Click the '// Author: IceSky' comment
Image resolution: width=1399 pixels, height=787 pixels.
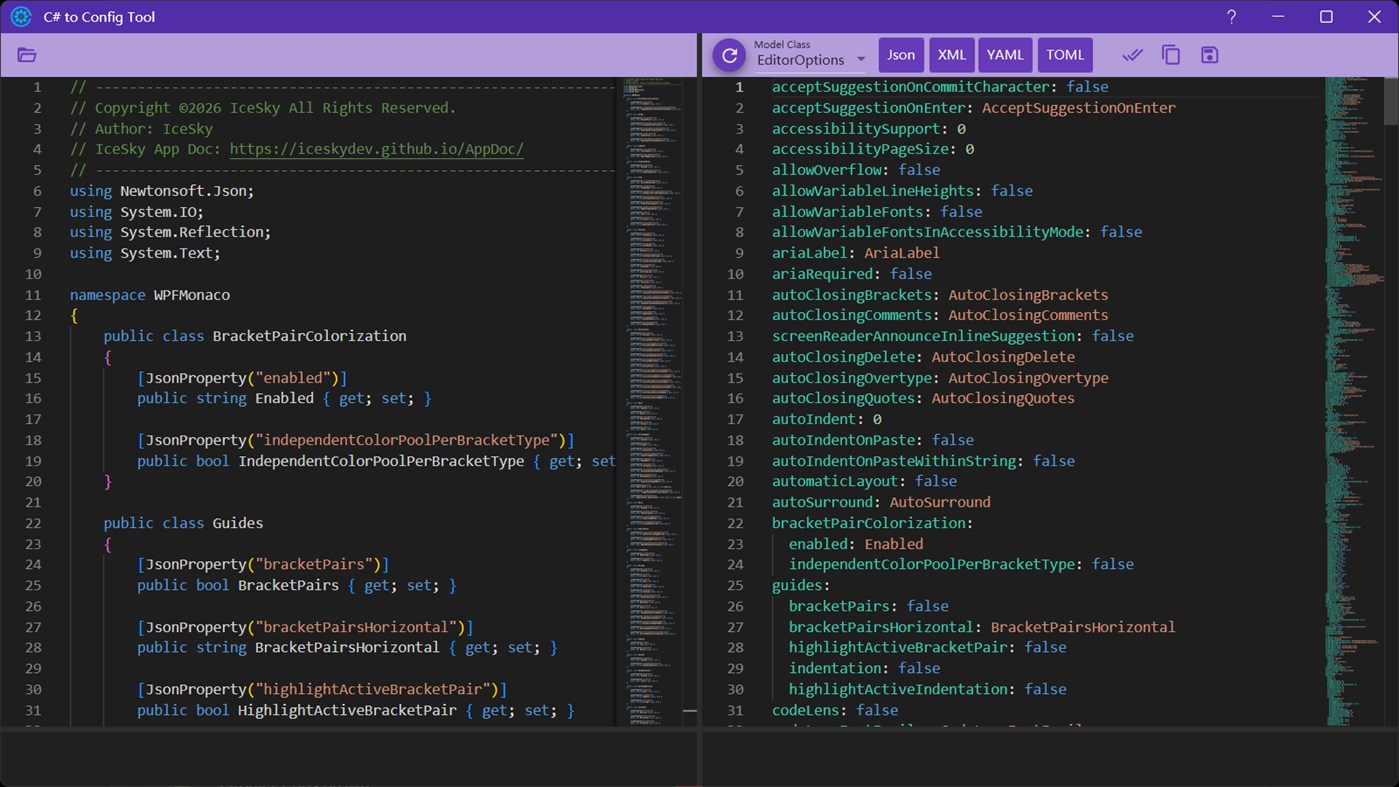tap(141, 129)
